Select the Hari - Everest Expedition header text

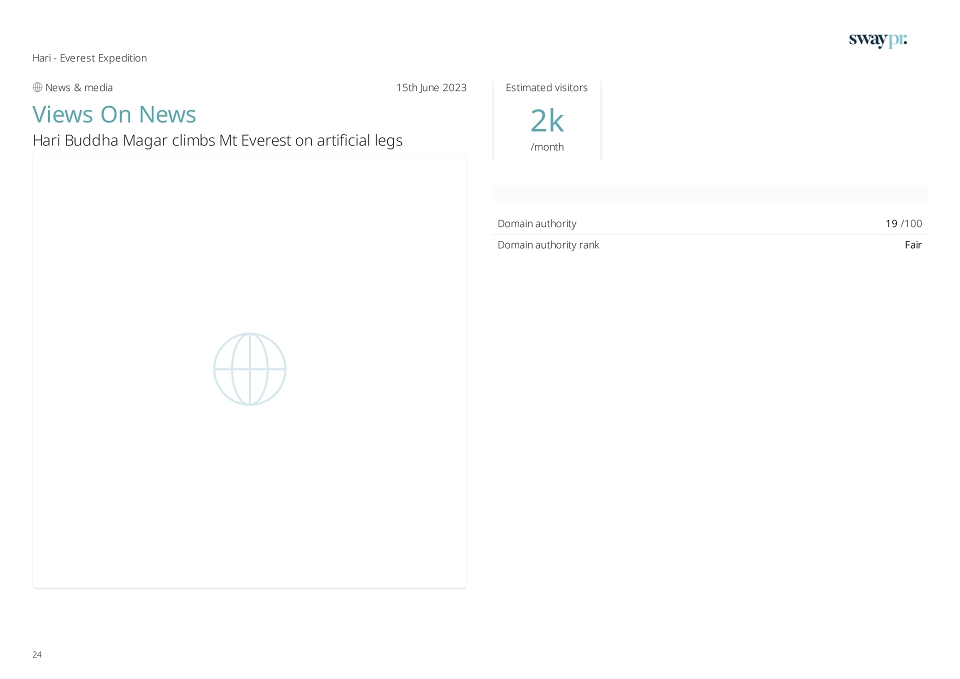(89, 58)
